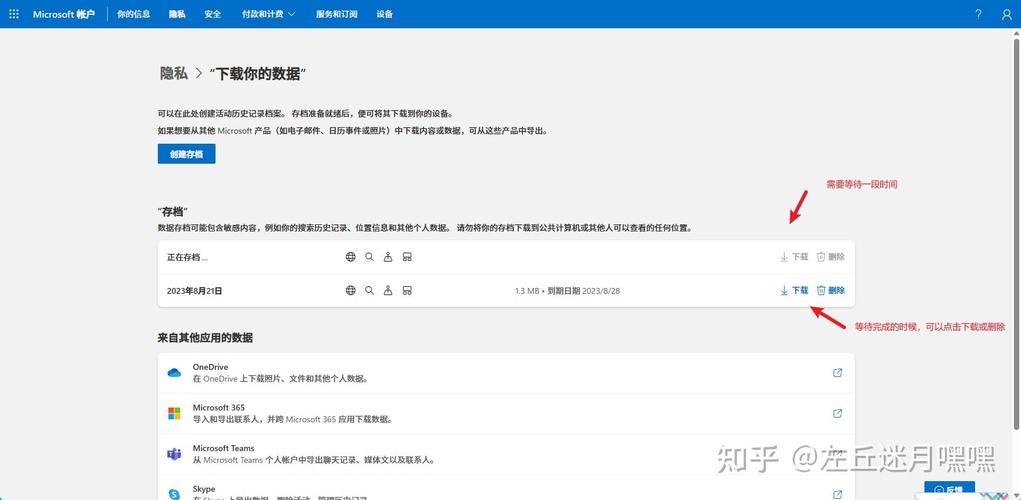Click search icon in 2023年8月21日 row

click(369, 290)
